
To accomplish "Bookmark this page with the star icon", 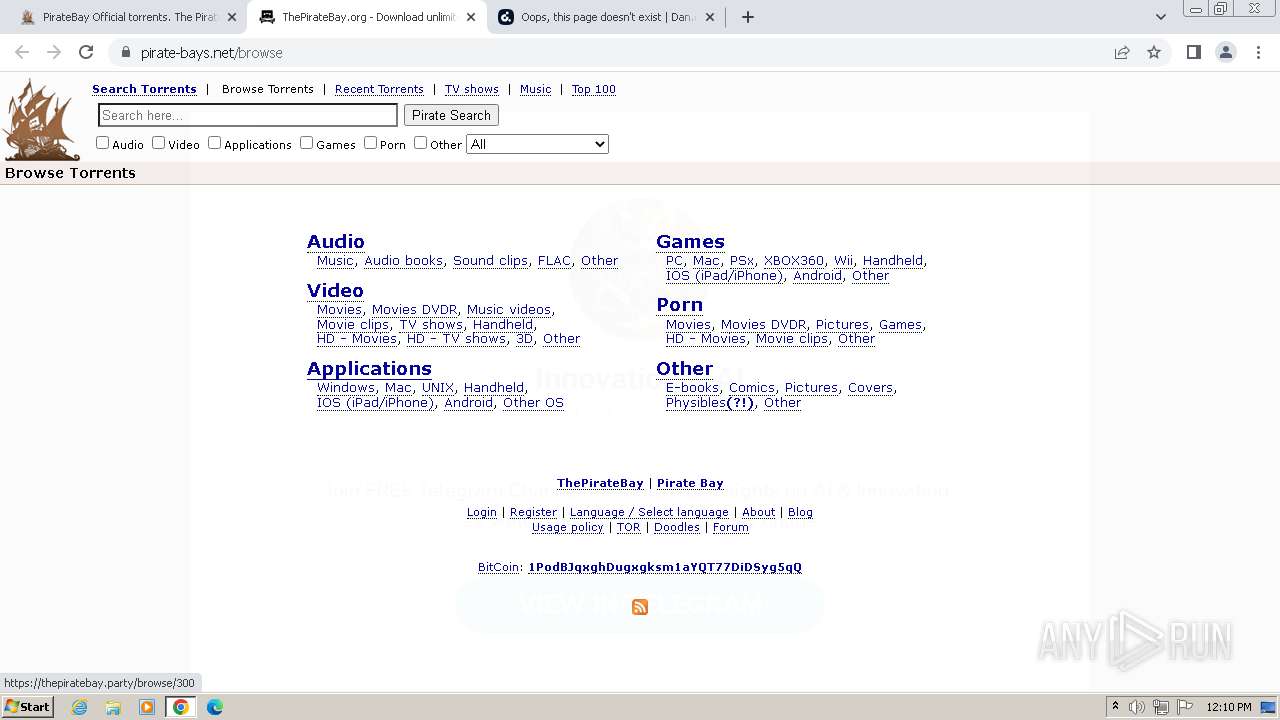I will [1154, 52].
